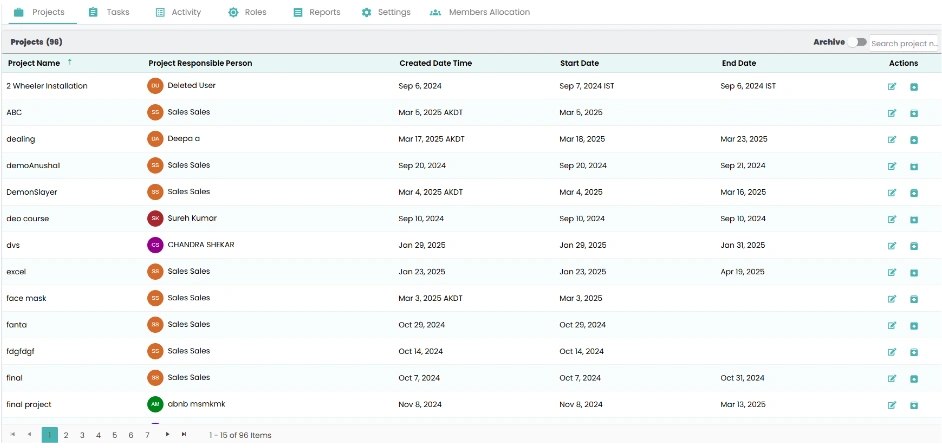The width and height of the screenshot is (942, 448).
Task: Select current page 1 button
Action: pos(50,435)
